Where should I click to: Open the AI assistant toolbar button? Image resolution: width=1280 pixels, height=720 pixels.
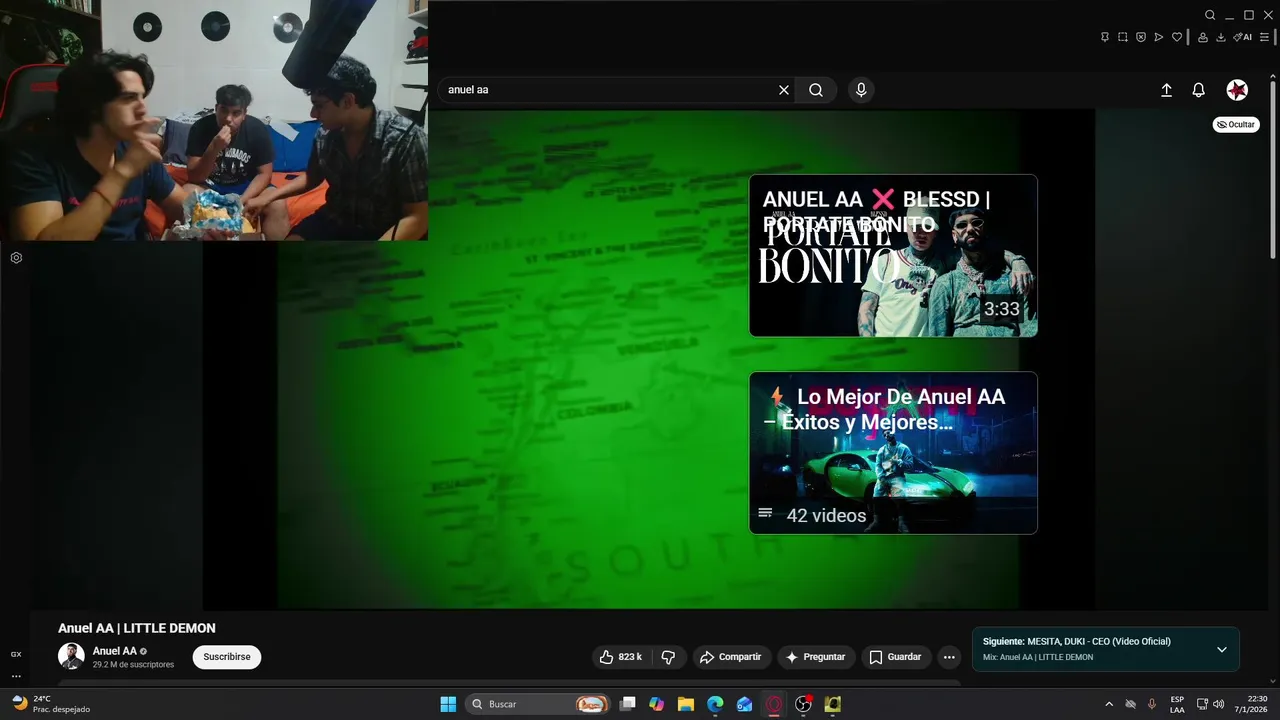coord(1242,37)
